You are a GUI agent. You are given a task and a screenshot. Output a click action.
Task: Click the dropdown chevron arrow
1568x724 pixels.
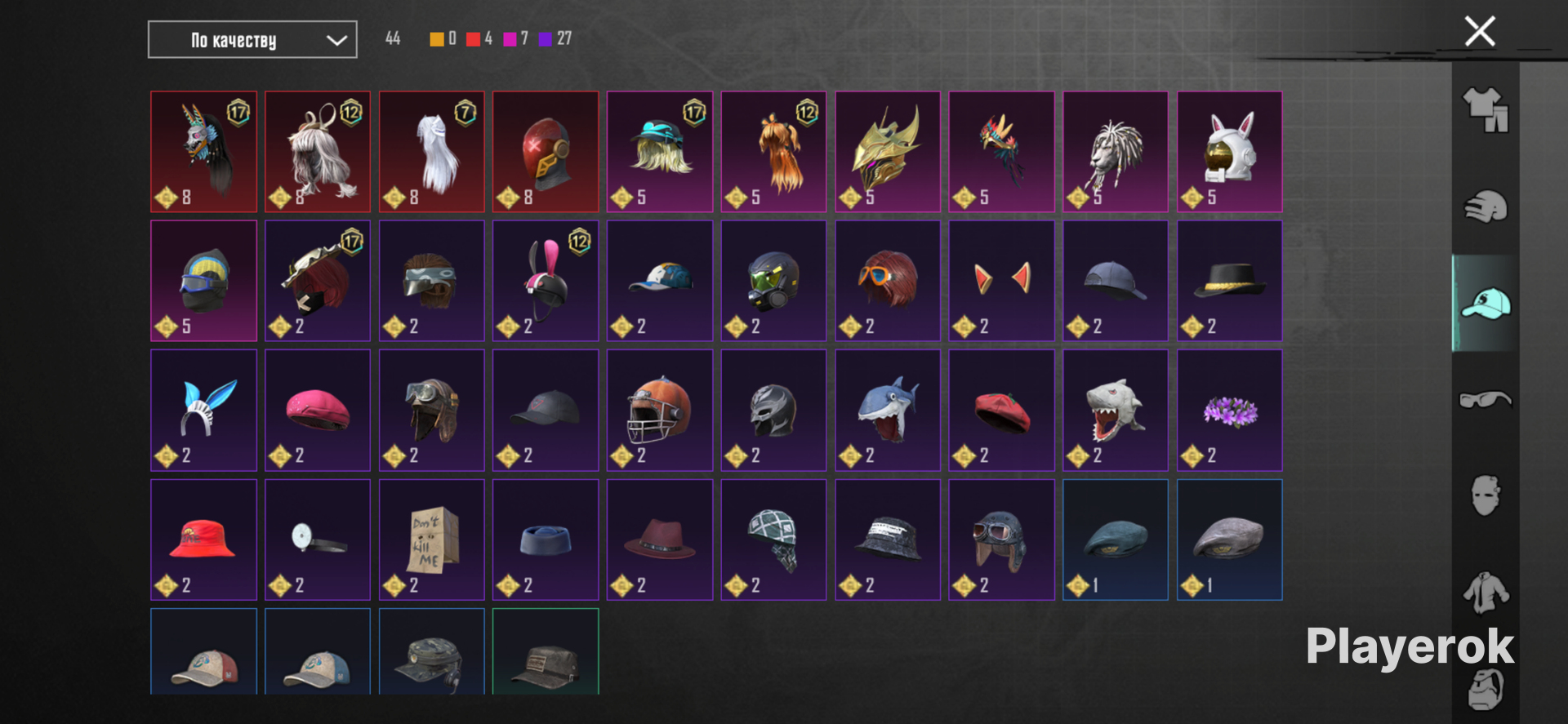(336, 40)
